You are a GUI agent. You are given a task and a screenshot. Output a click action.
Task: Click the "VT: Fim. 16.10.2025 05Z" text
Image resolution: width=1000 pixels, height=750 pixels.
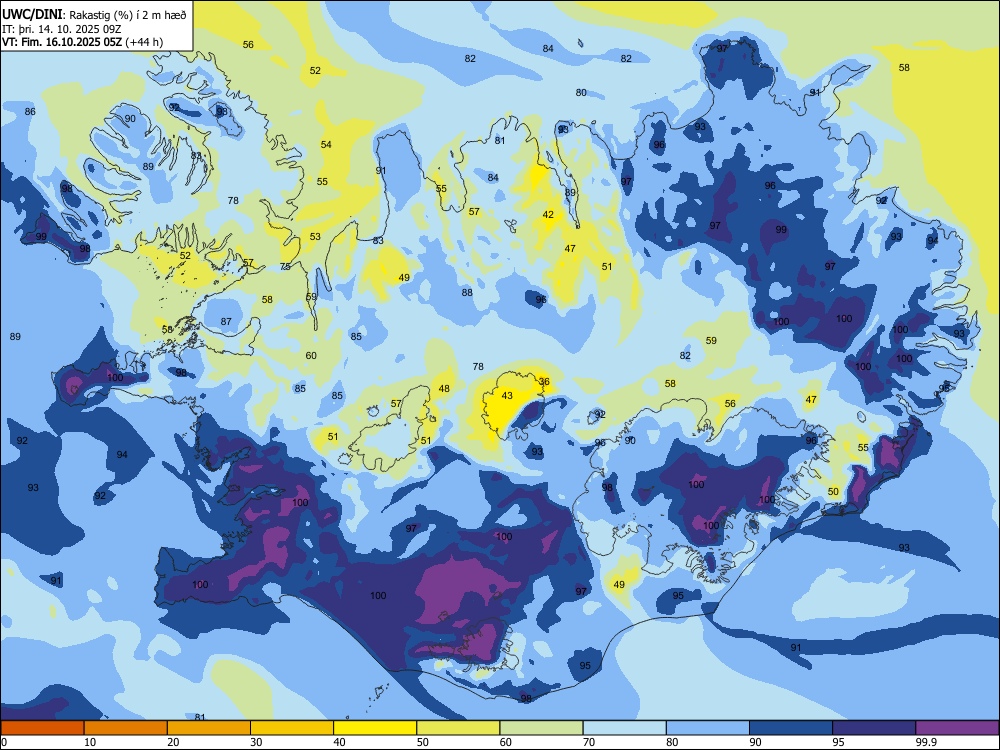click(x=62, y=42)
